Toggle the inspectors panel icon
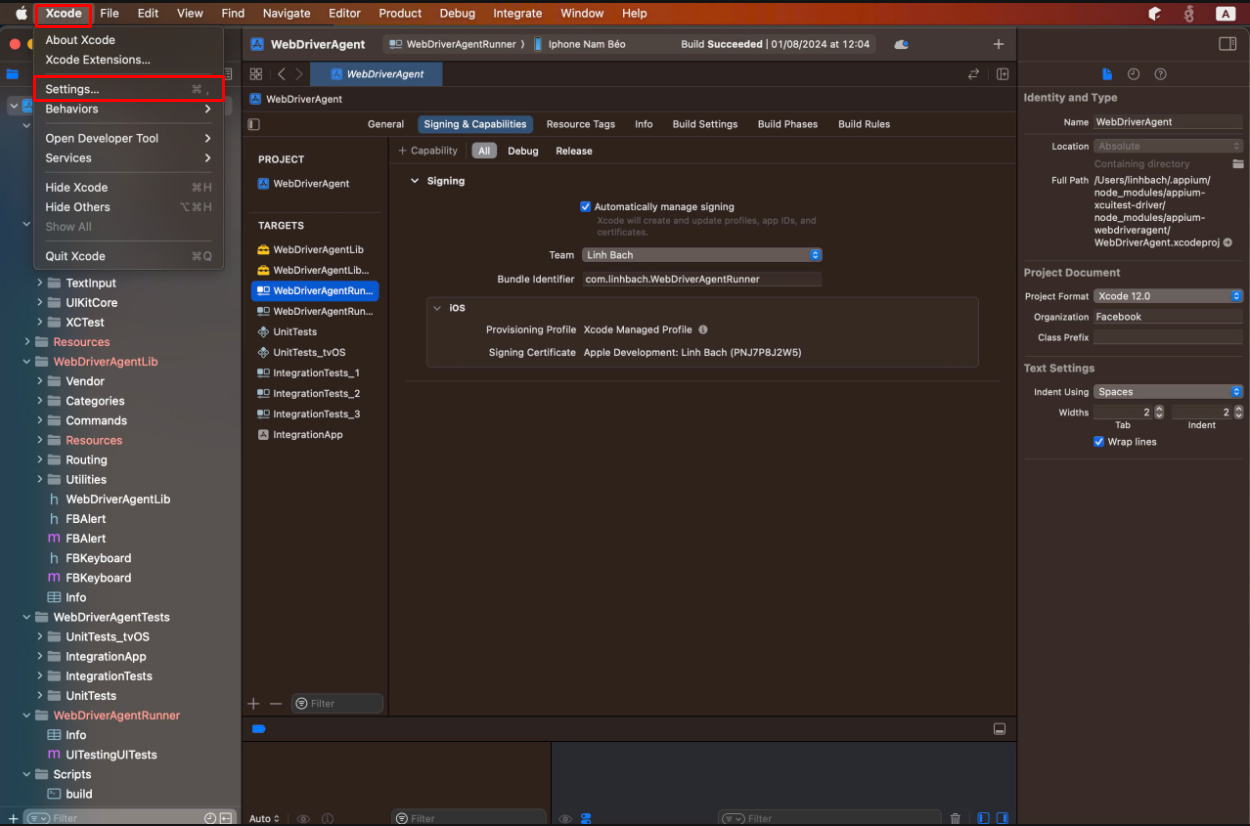The width and height of the screenshot is (1250, 826). [x=1227, y=44]
